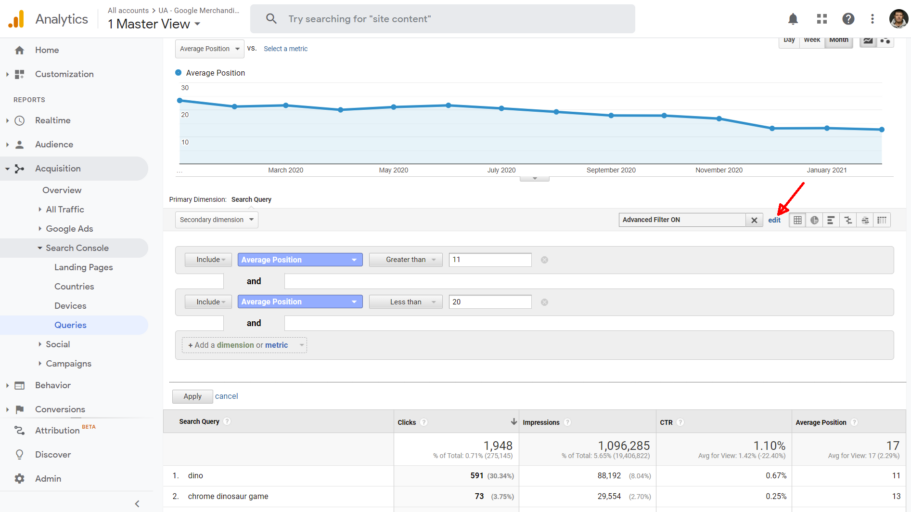Click the Apply button

[x=192, y=396]
